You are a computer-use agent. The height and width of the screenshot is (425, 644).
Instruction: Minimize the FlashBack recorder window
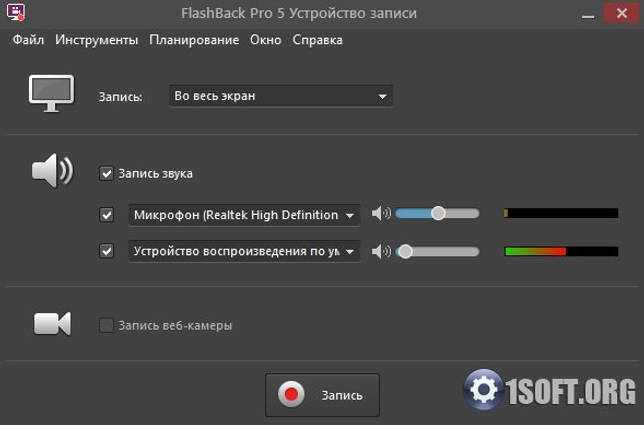pyautogui.click(x=588, y=14)
